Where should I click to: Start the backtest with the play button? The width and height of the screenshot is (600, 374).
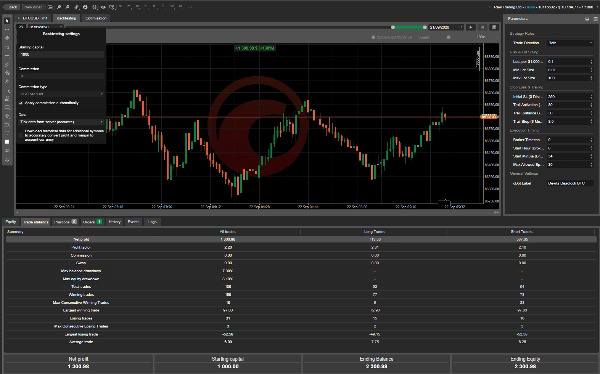pos(471,27)
